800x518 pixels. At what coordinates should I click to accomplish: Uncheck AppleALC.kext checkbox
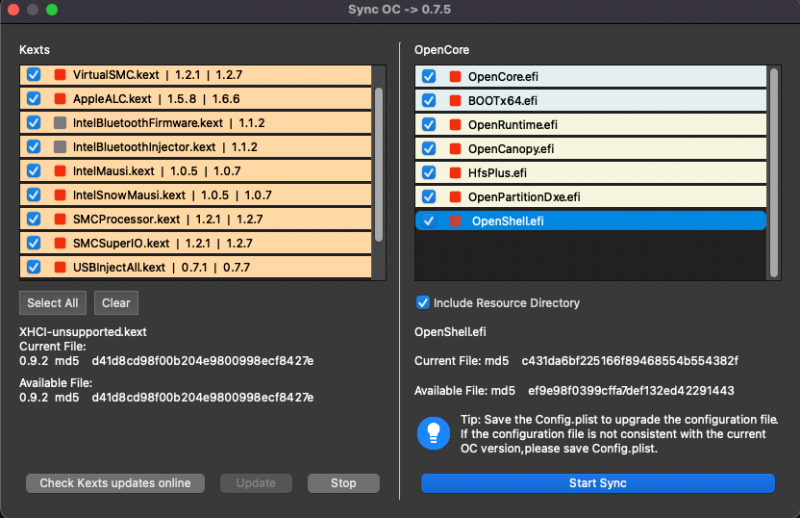click(x=34, y=98)
